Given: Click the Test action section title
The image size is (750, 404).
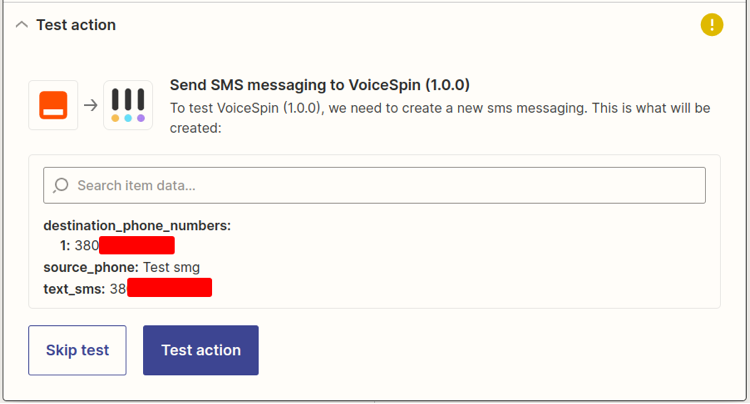Looking at the screenshot, I should (76, 25).
